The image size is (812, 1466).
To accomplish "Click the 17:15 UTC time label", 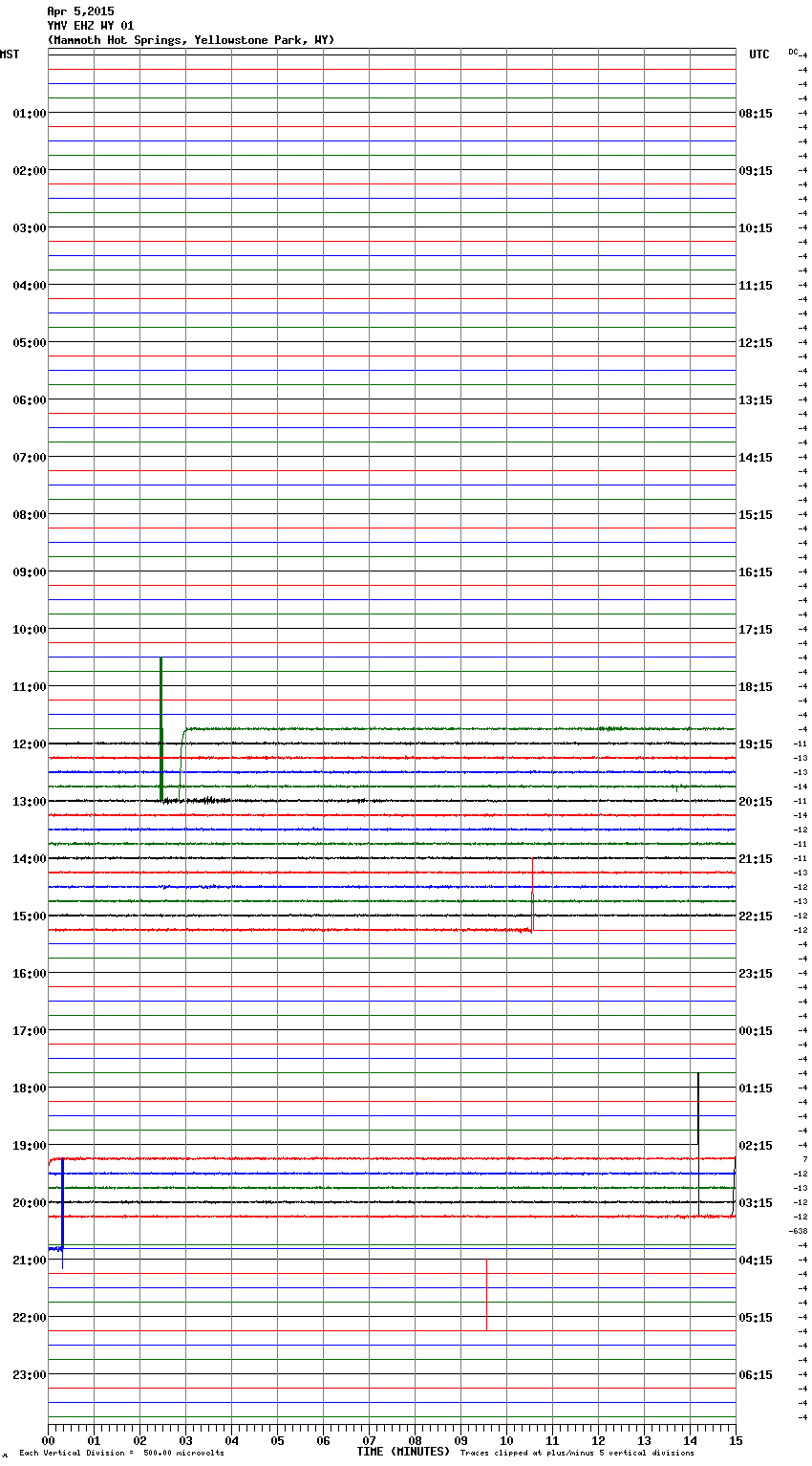I will (x=756, y=630).
